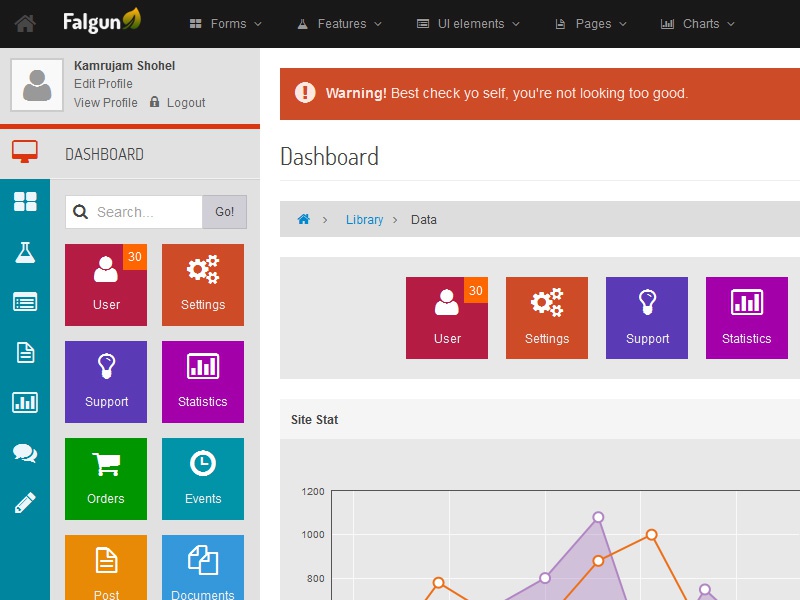Open the grid tiles sidebar icon

(25, 202)
